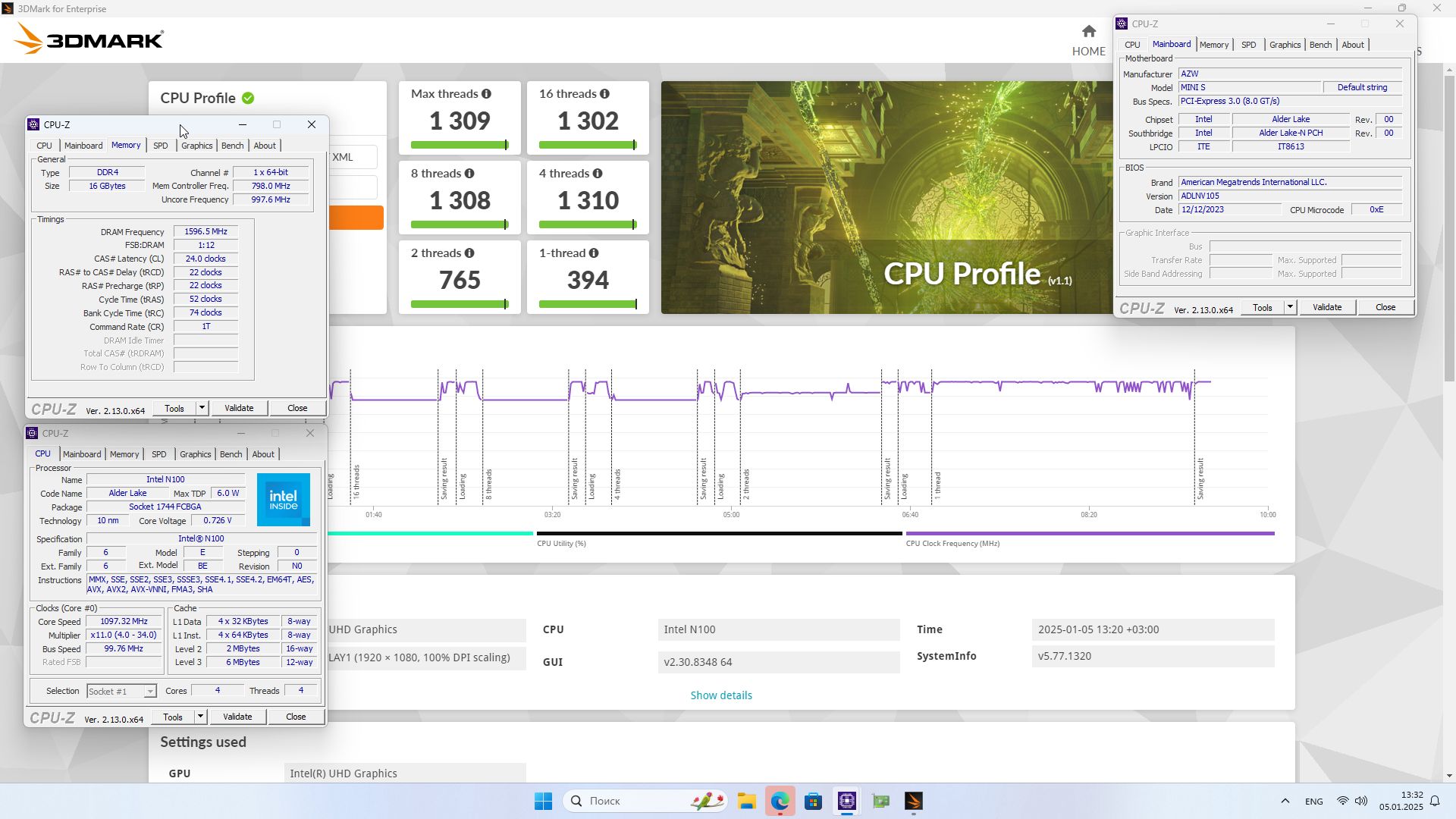
Task: Open the Windows Start menu
Action: [543, 801]
